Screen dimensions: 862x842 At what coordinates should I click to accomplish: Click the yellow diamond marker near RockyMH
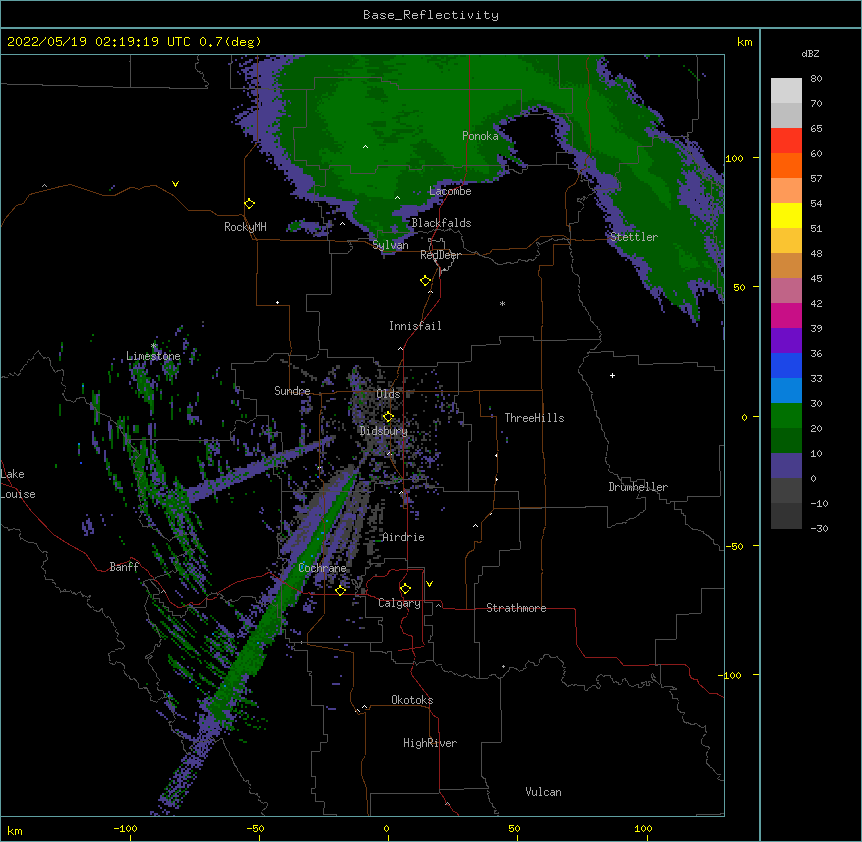click(x=249, y=204)
